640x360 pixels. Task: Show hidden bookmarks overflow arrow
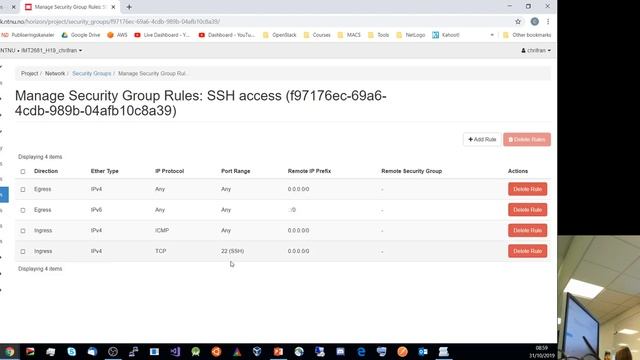[x=492, y=35]
